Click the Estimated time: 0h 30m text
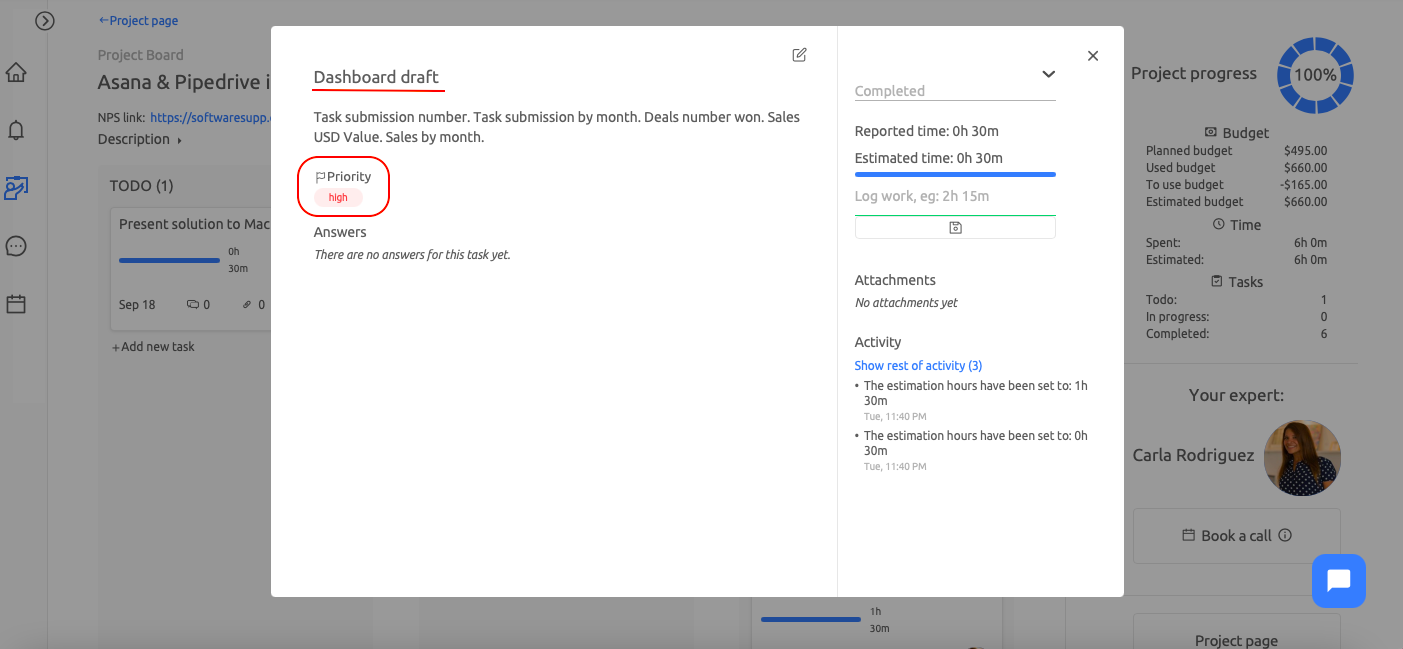Screen dimensions: 1403x649 pyautogui.click(x=929, y=158)
